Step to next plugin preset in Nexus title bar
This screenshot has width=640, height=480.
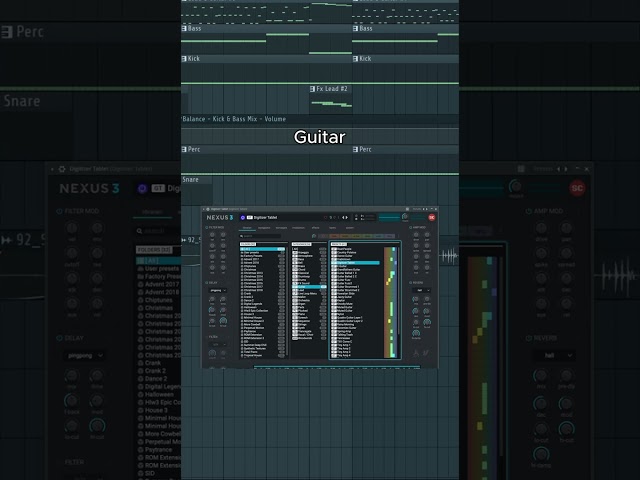coord(427,209)
